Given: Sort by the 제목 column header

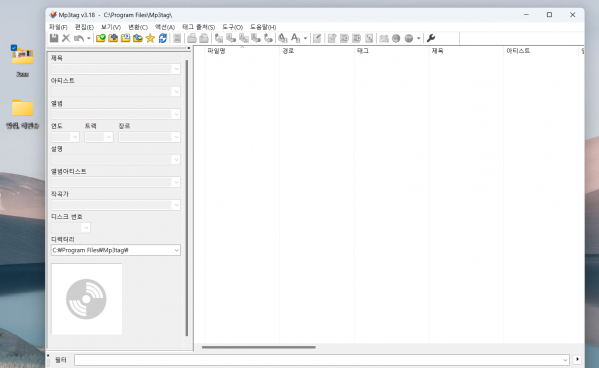Looking at the screenshot, I should coord(466,51).
